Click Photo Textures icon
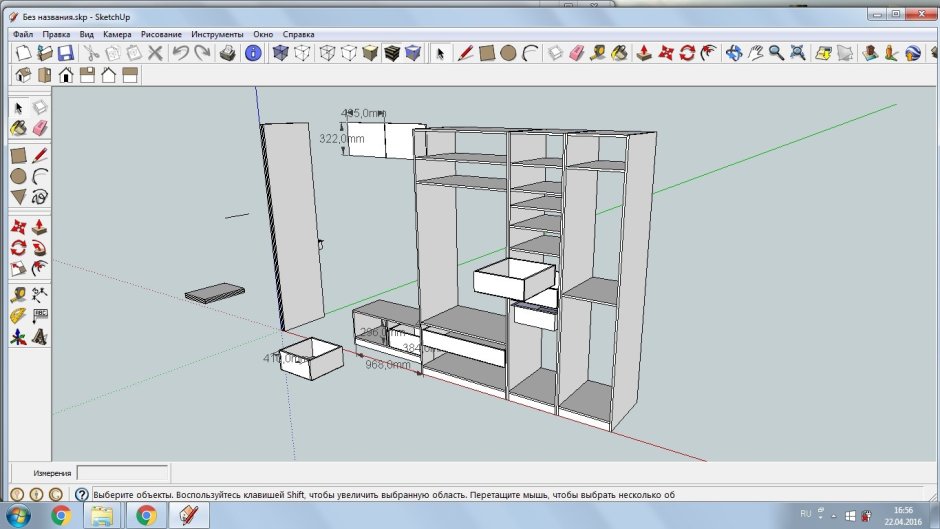The width and height of the screenshot is (940, 529). tap(891, 53)
